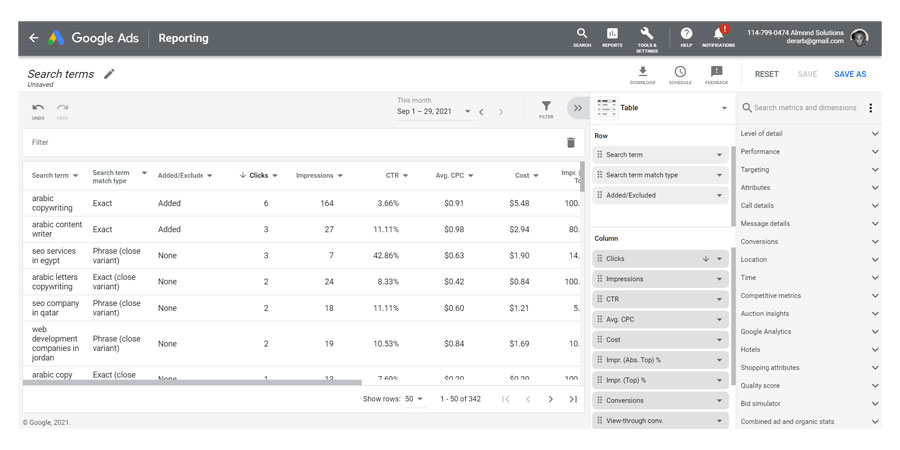Edit report name with pencil icon
Viewport: 900px width, 450px height.
[109, 74]
